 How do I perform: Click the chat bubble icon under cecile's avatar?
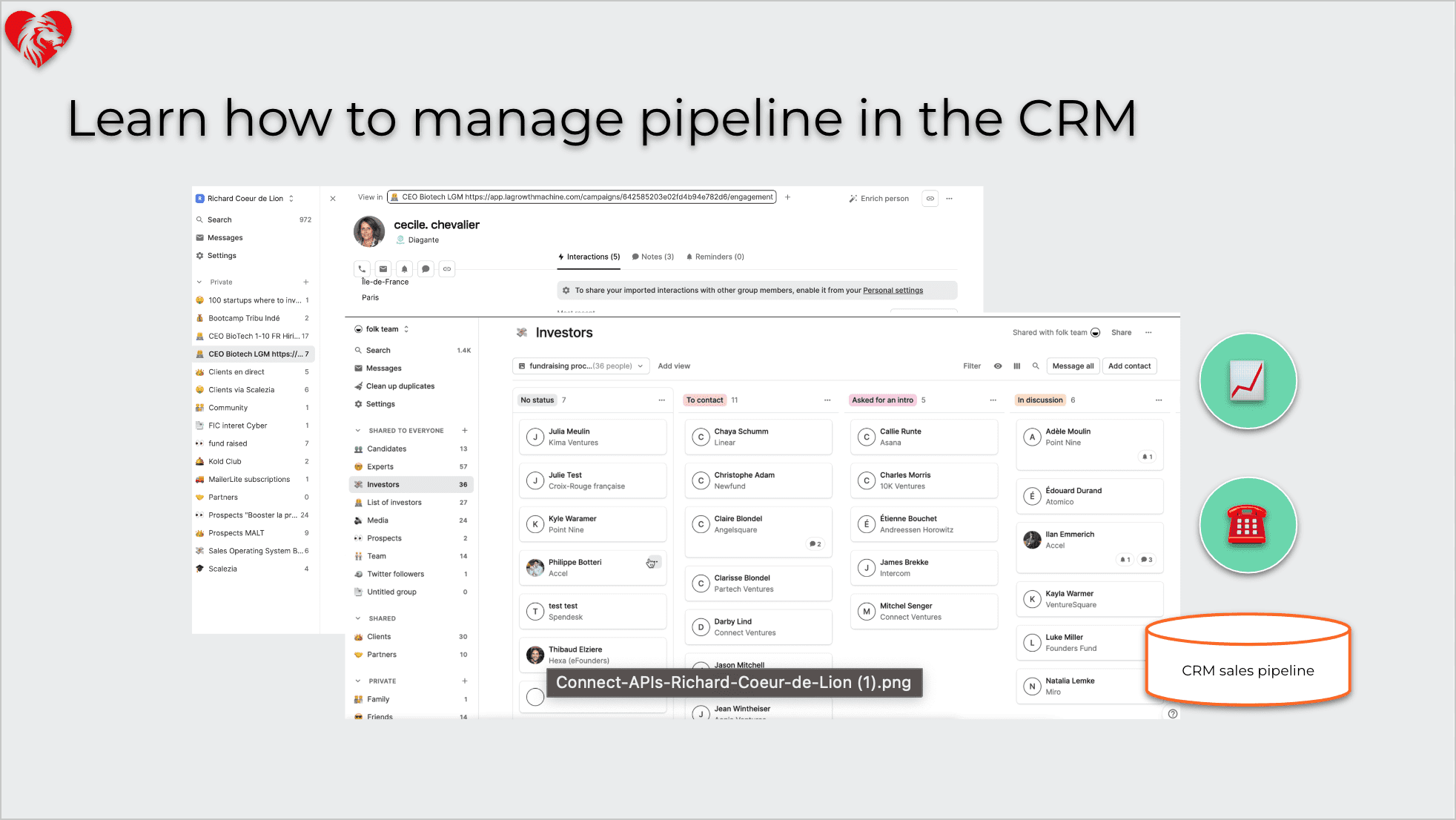click(x=426, y=269)
